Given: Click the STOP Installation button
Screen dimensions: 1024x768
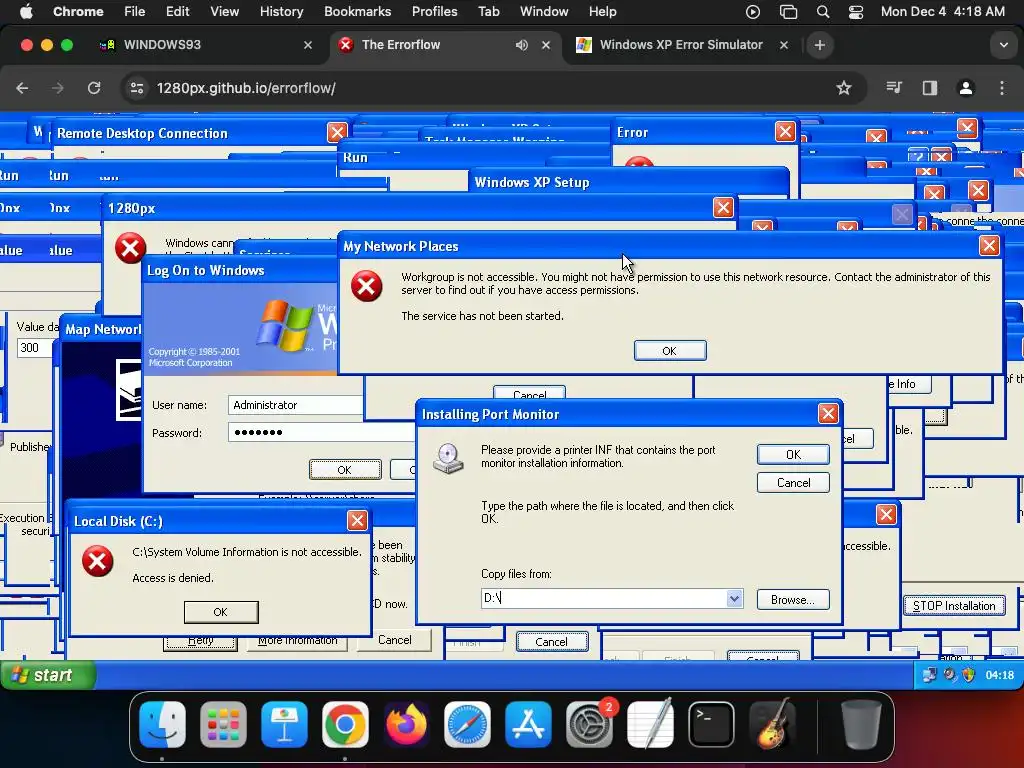Looking at the screenshot, I should (954, 605).
